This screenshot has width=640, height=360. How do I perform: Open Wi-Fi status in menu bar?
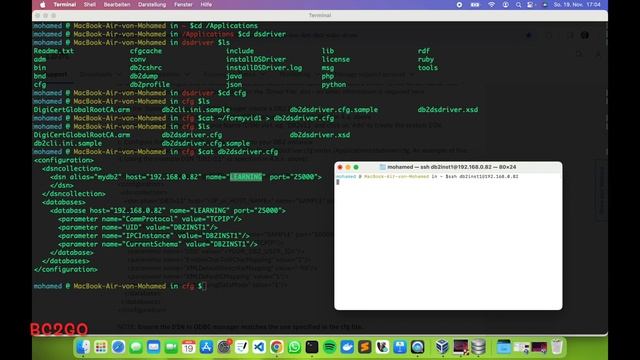(491, 4)
